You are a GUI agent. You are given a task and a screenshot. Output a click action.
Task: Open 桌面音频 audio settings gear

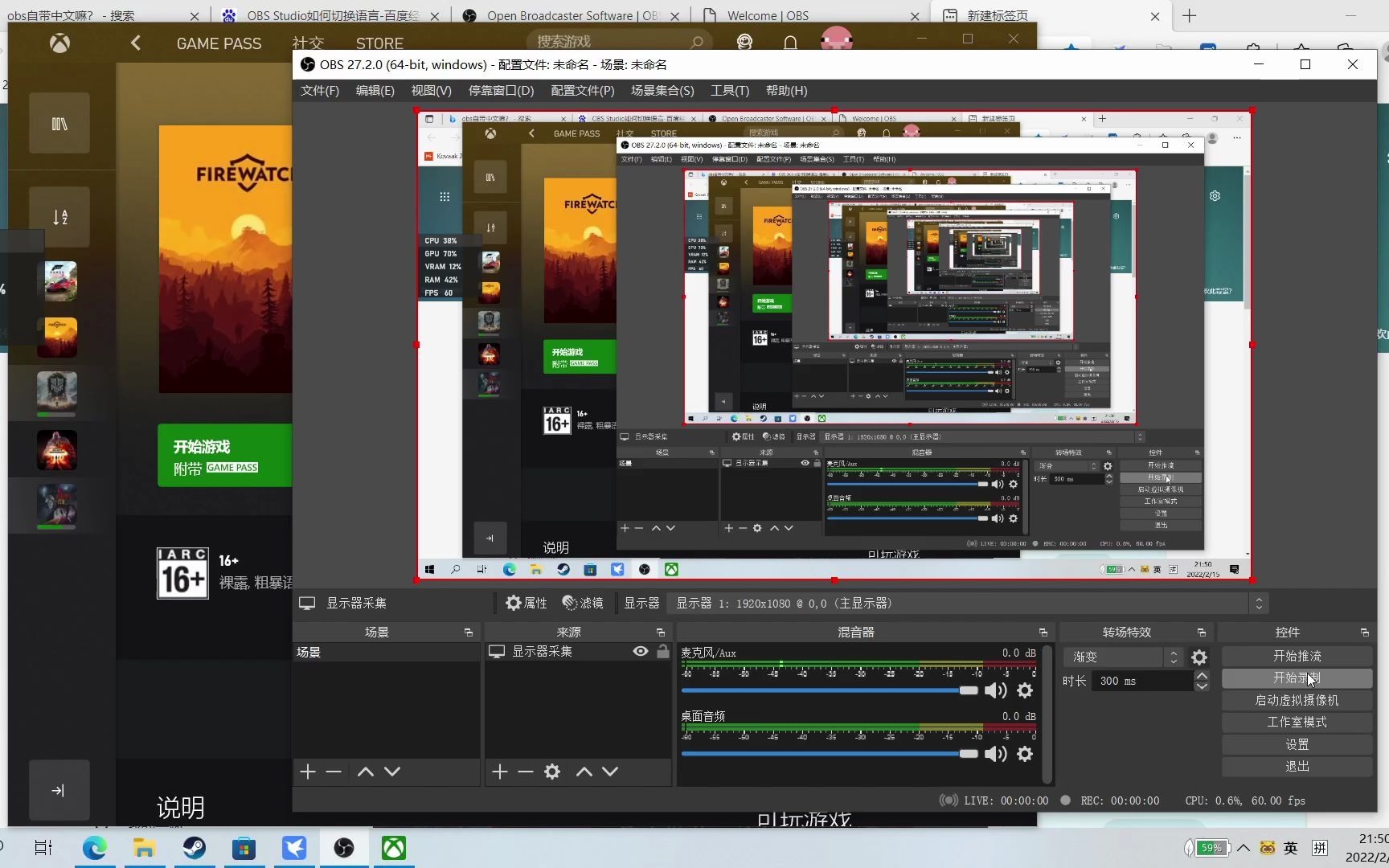1025,754
